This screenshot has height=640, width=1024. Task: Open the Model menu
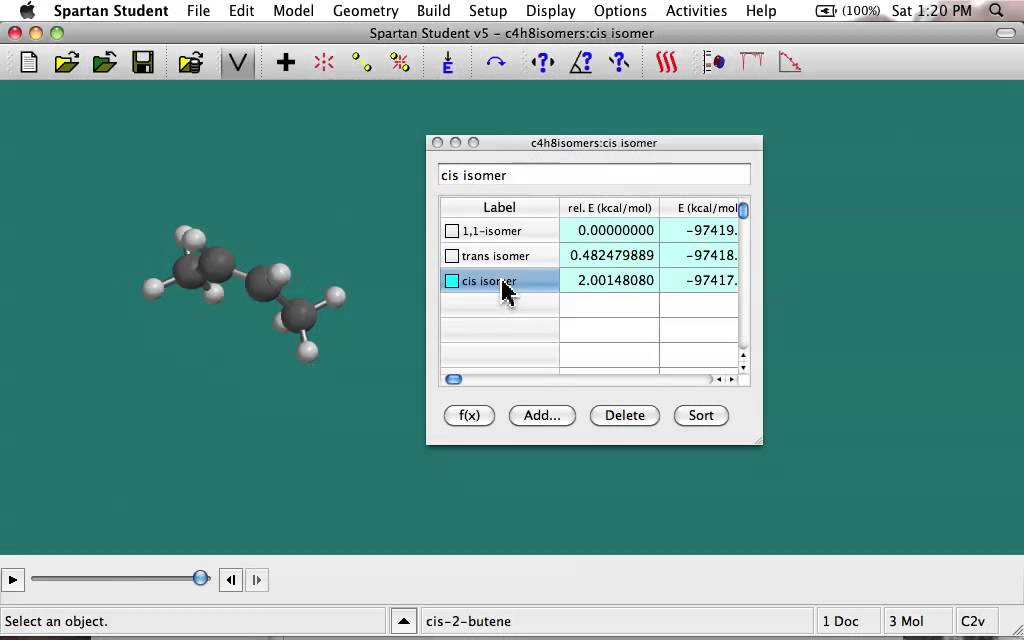tap(293, 10)
